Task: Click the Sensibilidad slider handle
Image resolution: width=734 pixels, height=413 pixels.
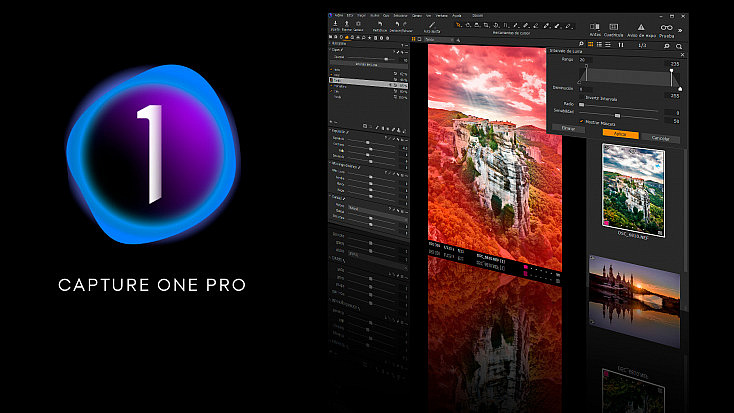Action: click(617, 115)
